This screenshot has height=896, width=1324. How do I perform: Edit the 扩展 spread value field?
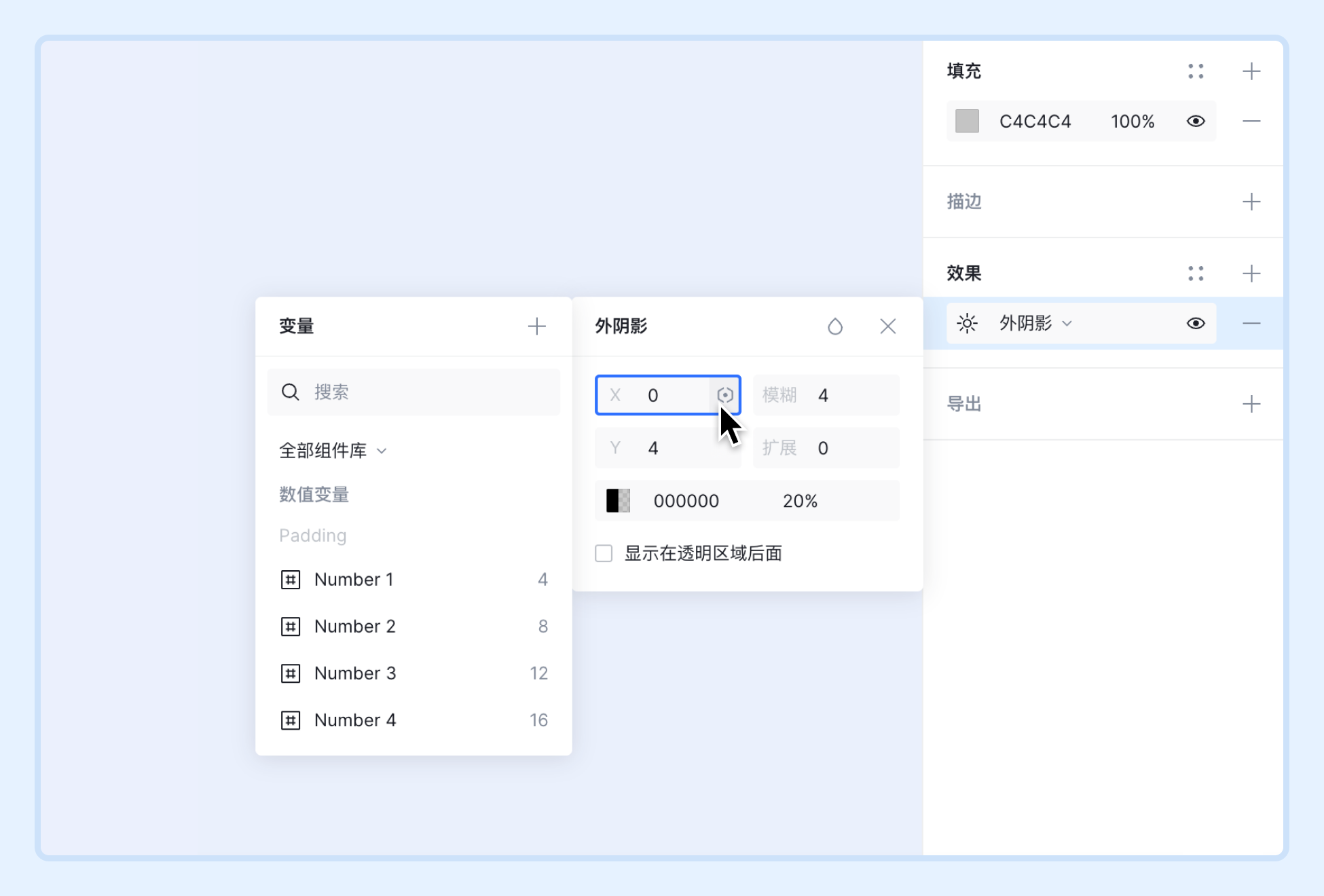[826, 448]
